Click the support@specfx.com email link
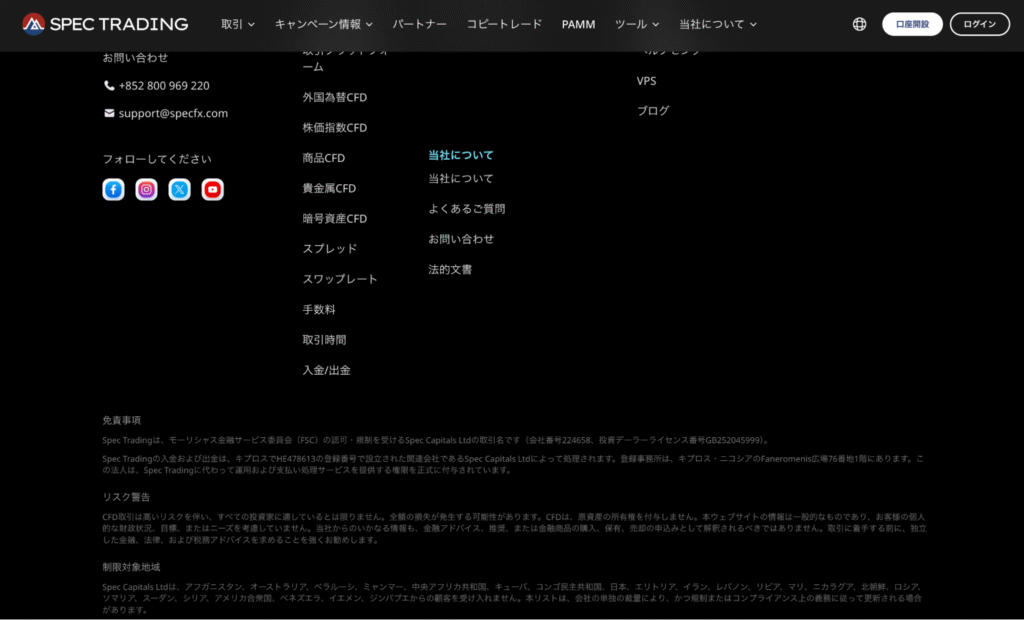Viewport: 1024px width, 620px height. click(x=173, y=113)
